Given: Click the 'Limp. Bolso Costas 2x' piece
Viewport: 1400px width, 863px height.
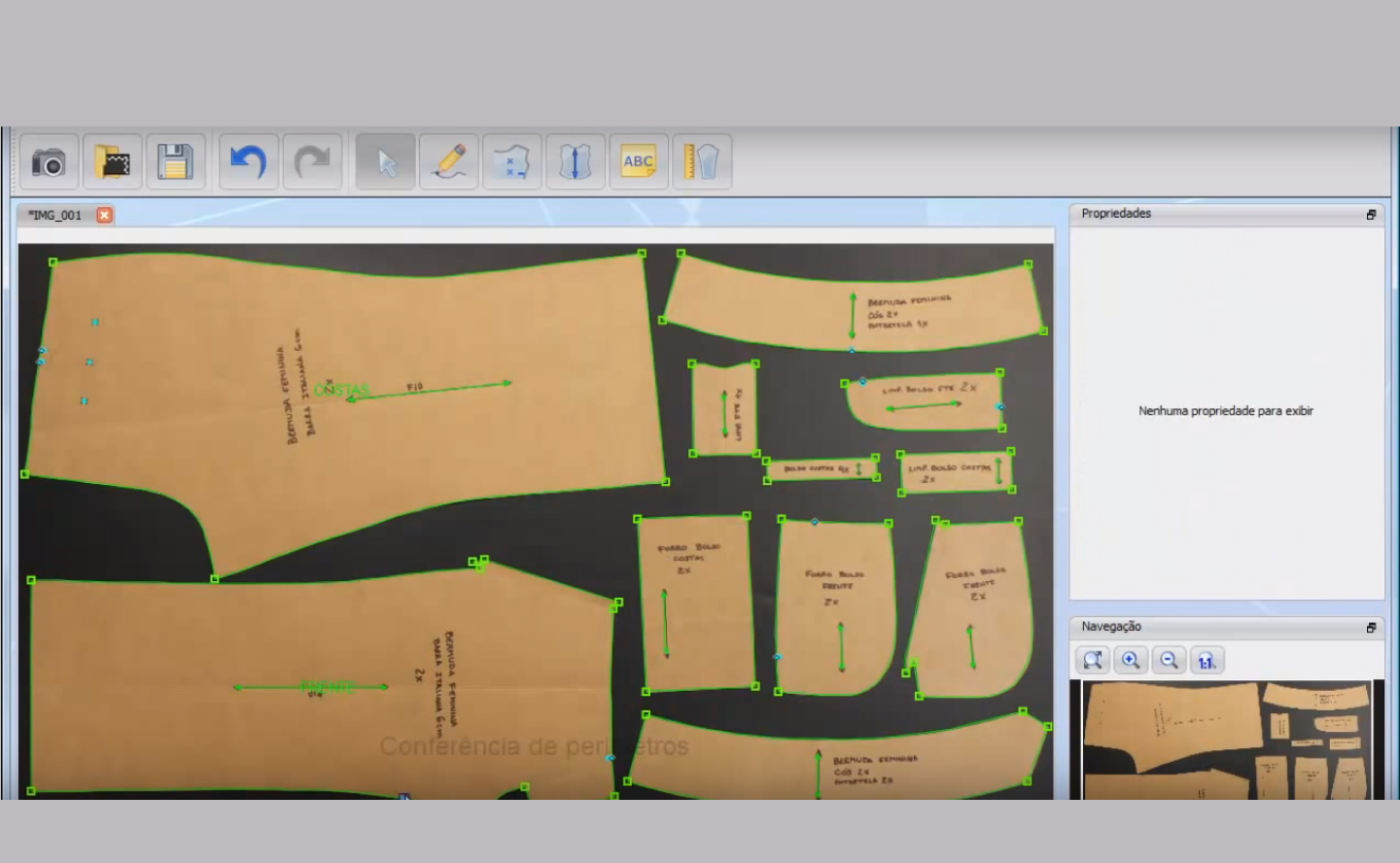Looking at the screenshot, I should 956,471.
